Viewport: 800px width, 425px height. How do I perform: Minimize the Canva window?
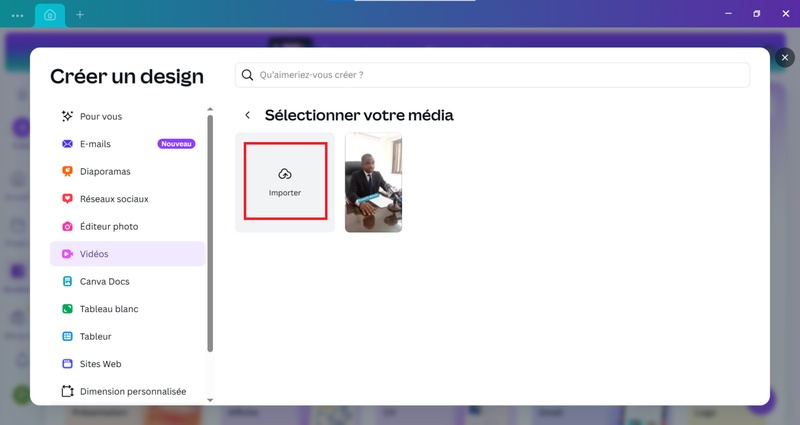coord(729,14)
